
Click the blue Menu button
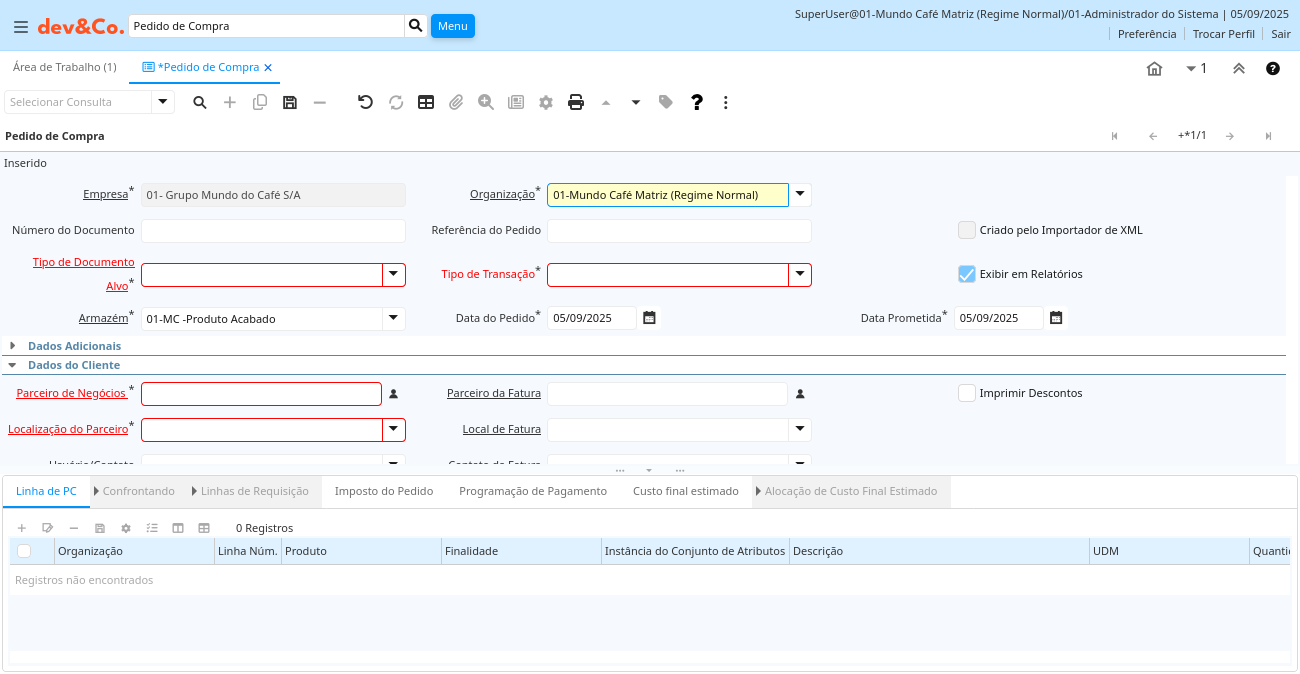[x=452, y=26]
